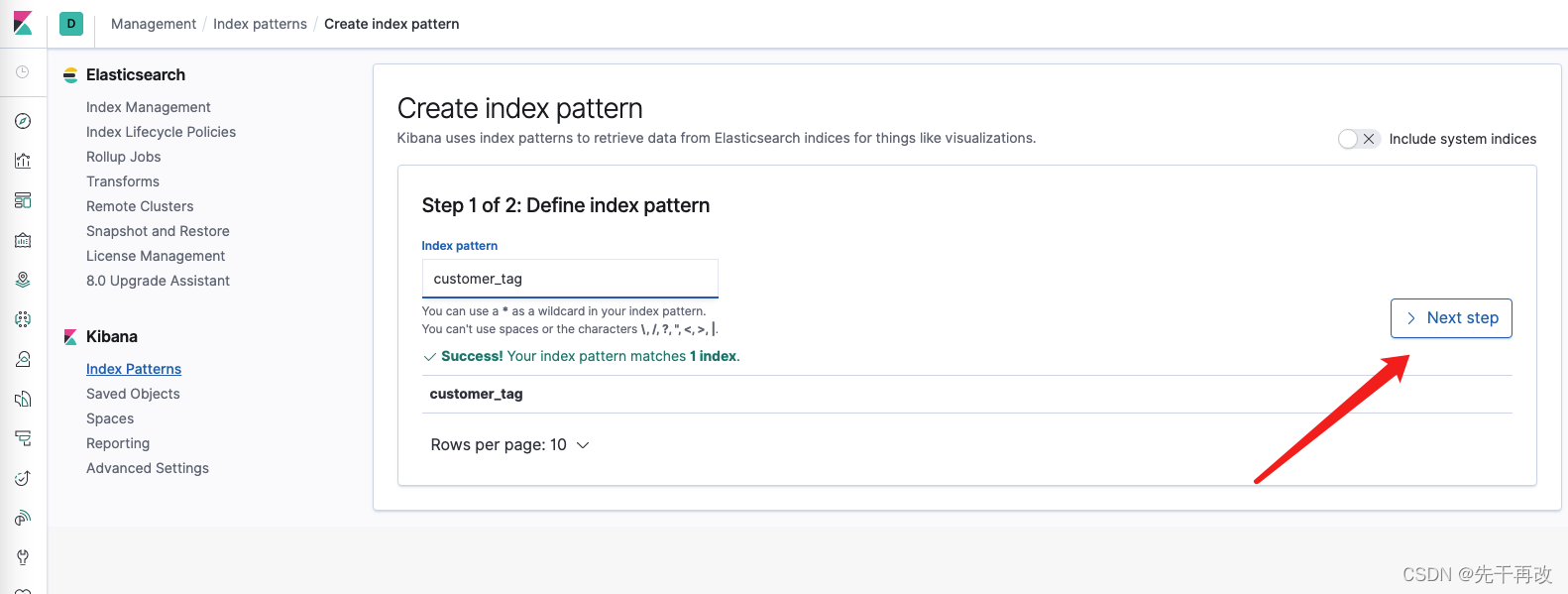Open Transforms page
The width and height of the screenshot is (1568, 594).
click(123, 181)
